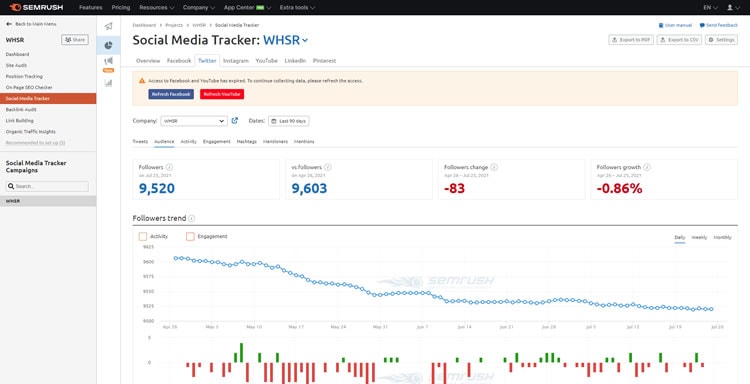Open the Hashtags sub-tab
This screenshot has width=750, height=384.
[x=247, y=142]
